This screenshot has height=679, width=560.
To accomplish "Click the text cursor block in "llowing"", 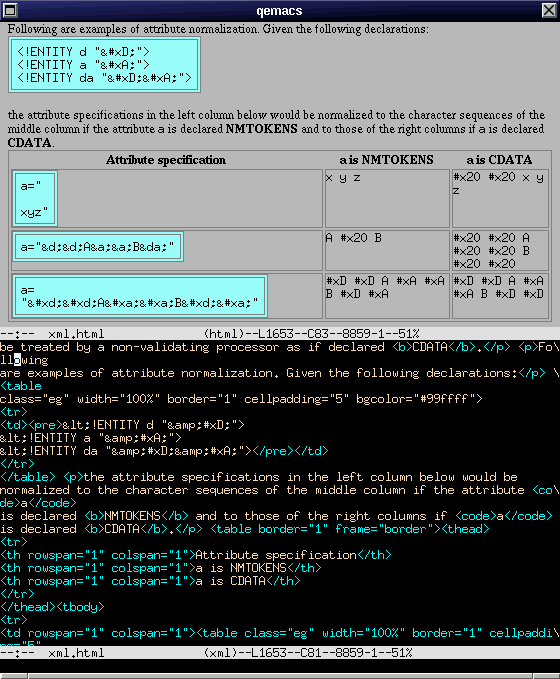I will (17, 360).
